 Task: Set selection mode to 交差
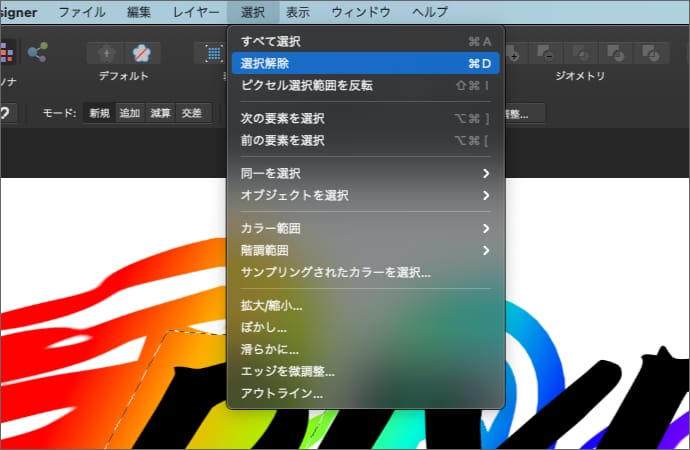coord(190,113)
